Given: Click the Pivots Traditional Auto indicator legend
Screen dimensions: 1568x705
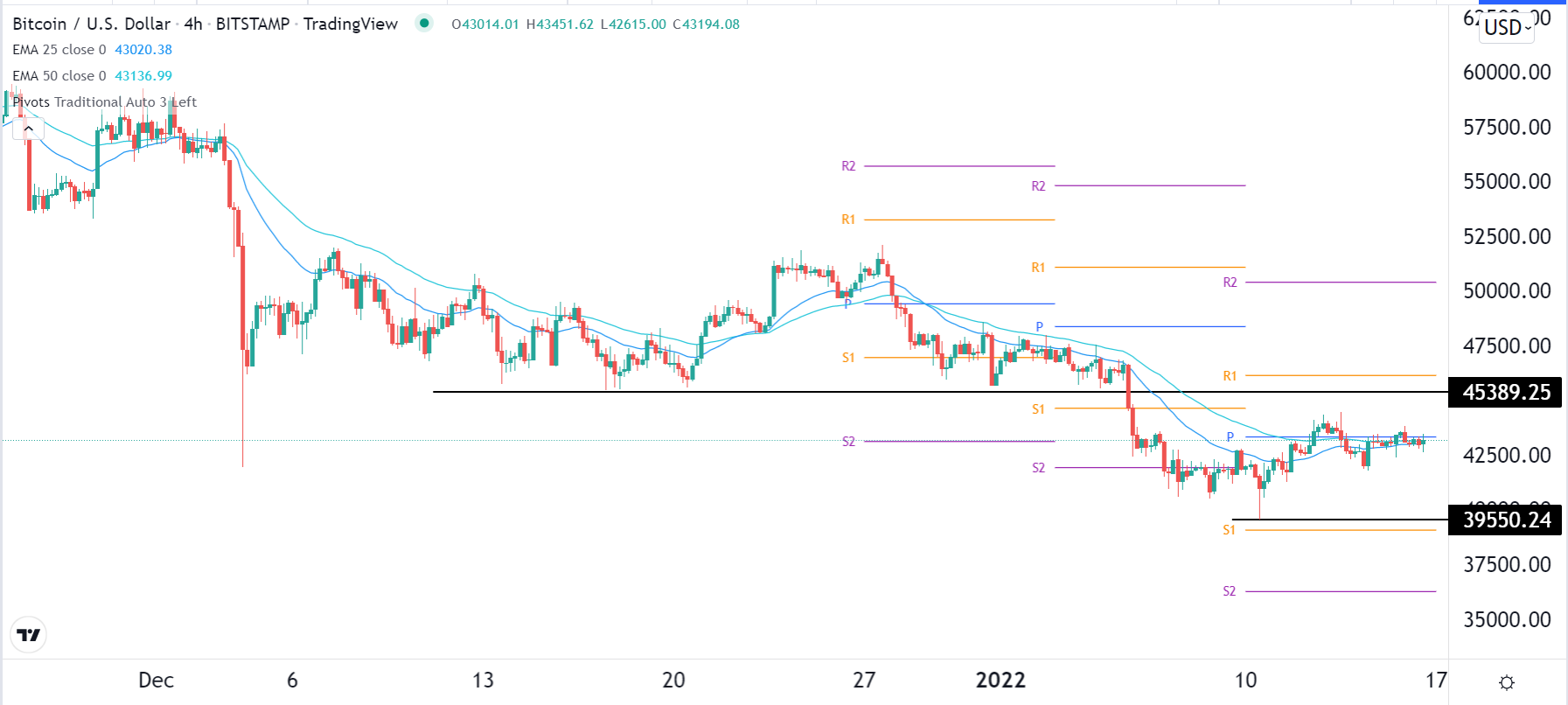Looking at the screenshot, I should 104,102.
